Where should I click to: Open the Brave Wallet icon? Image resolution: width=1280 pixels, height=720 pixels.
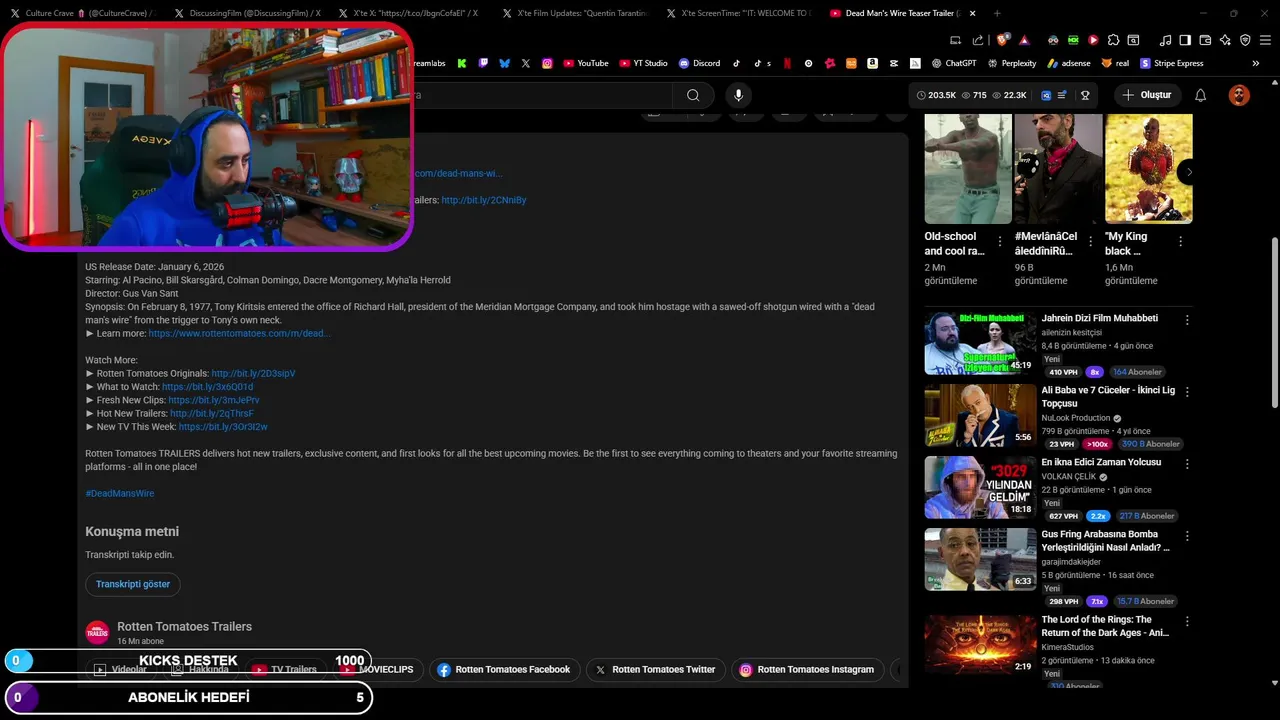[1206, 40]
